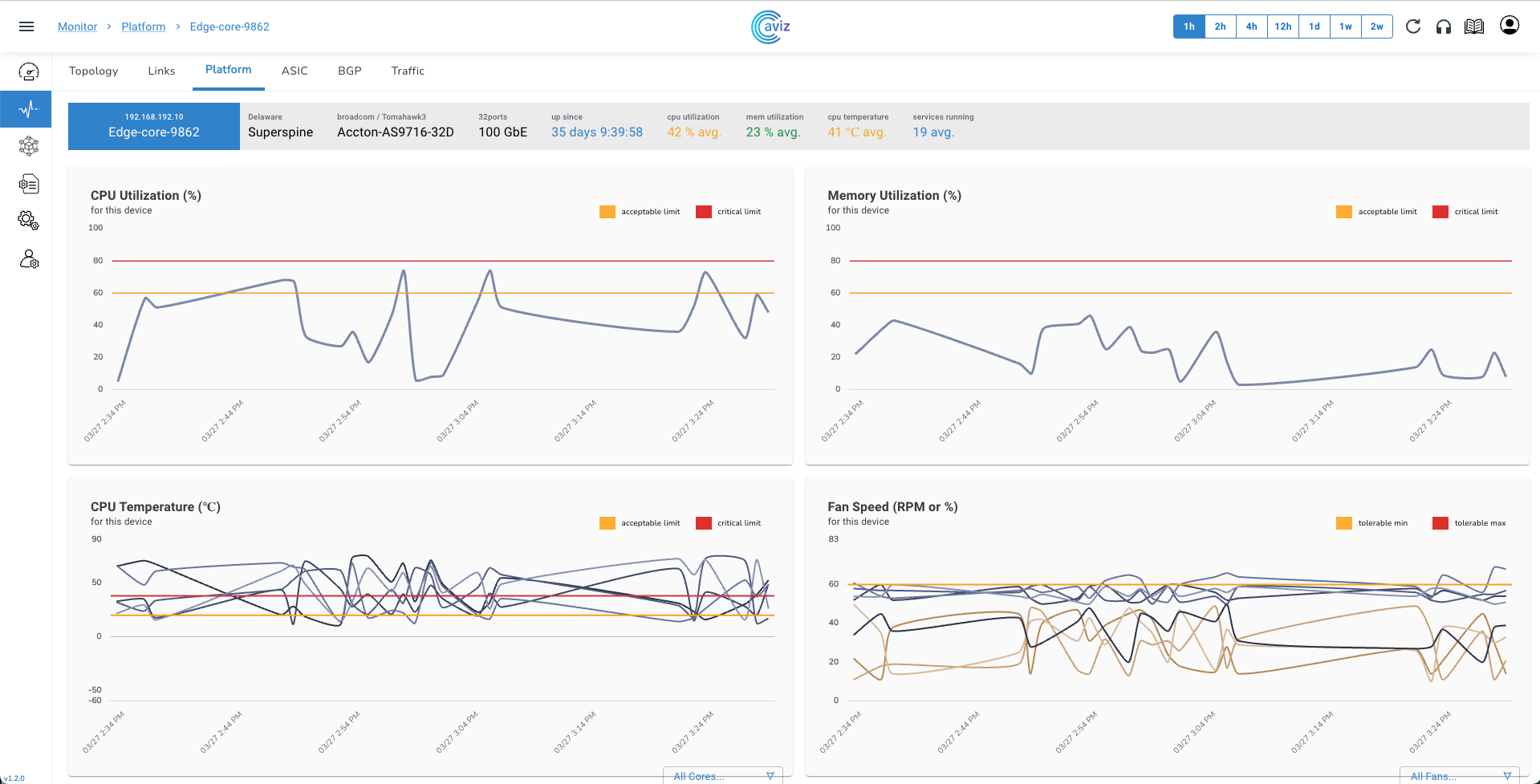1540x784 pixels.
Task: Select the 1h time range
Action: pyautogui.click(x=1189, y=26)
